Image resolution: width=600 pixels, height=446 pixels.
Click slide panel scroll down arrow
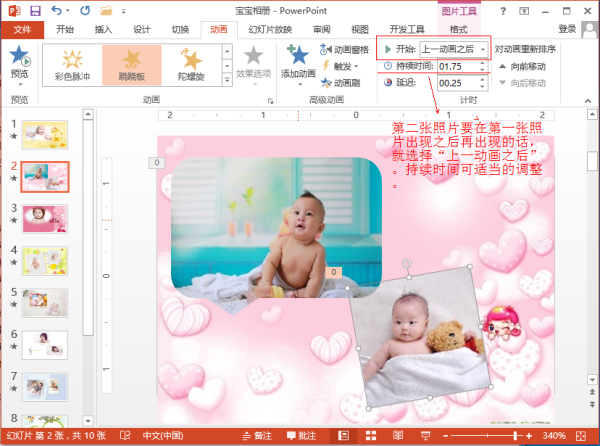coord(88,421)
